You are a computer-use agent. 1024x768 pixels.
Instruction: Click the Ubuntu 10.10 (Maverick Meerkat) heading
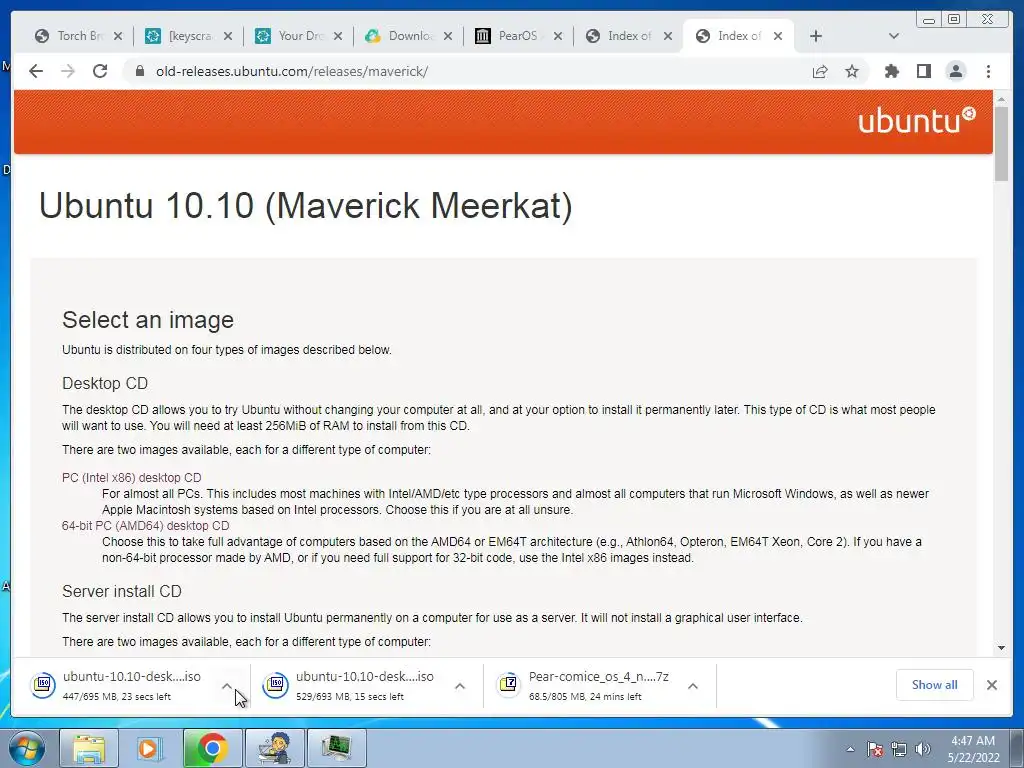coord(306,206)
